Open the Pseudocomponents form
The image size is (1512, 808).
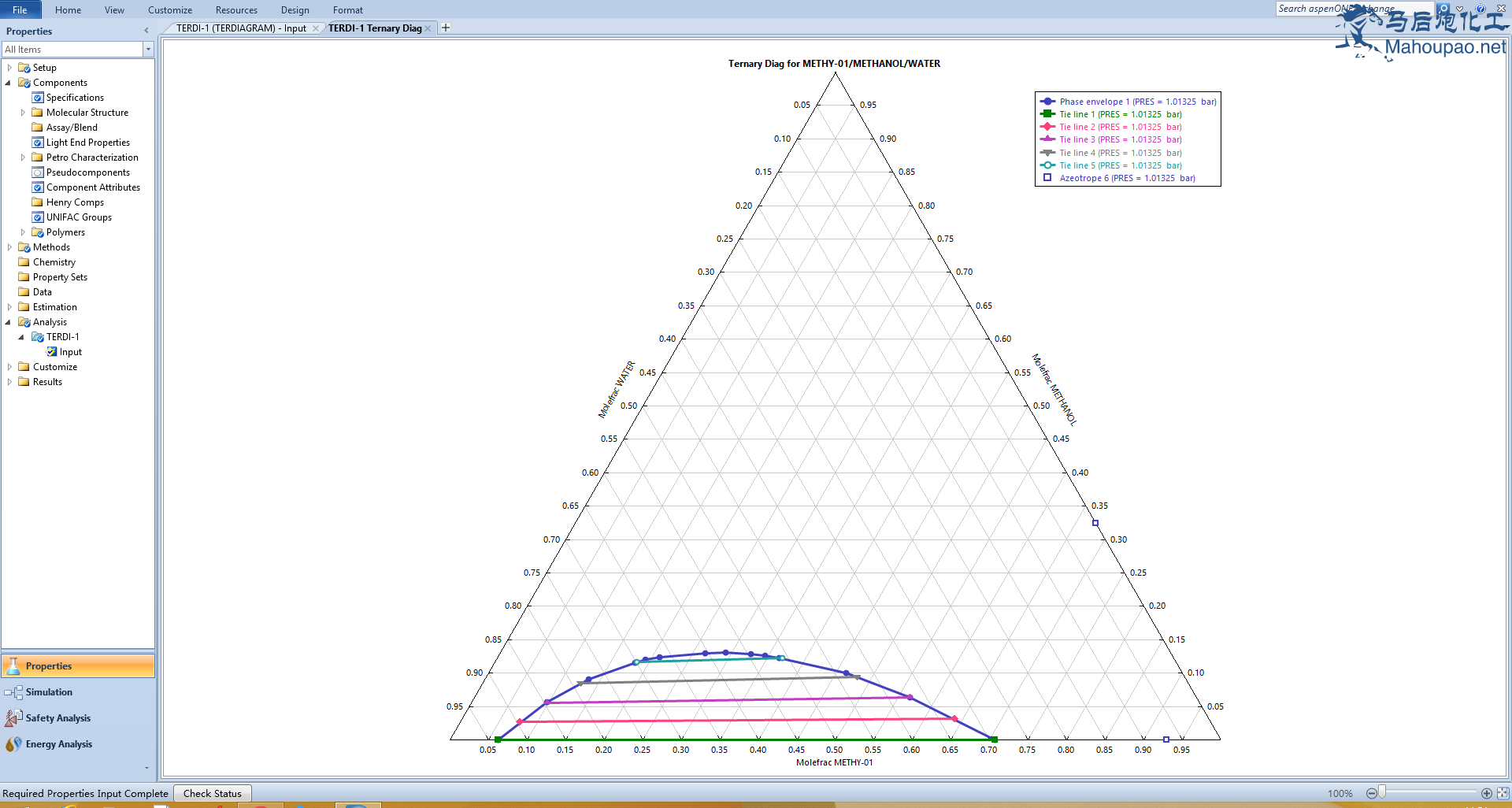[x=80, y=172]
